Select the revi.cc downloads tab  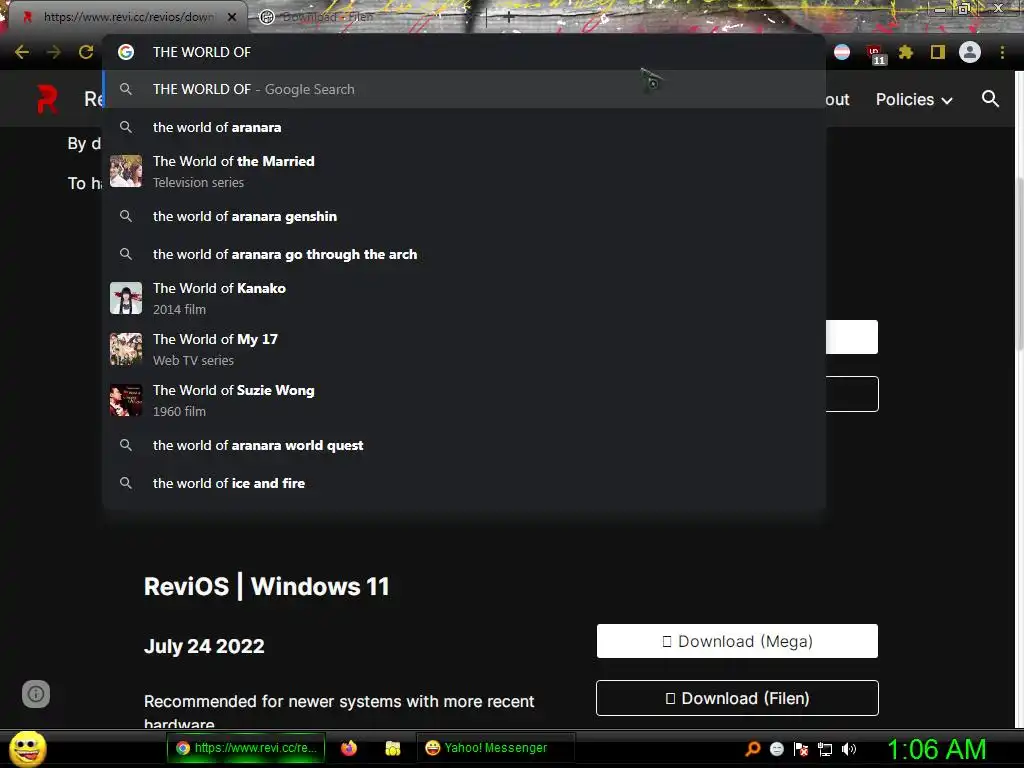pos(127,17)
